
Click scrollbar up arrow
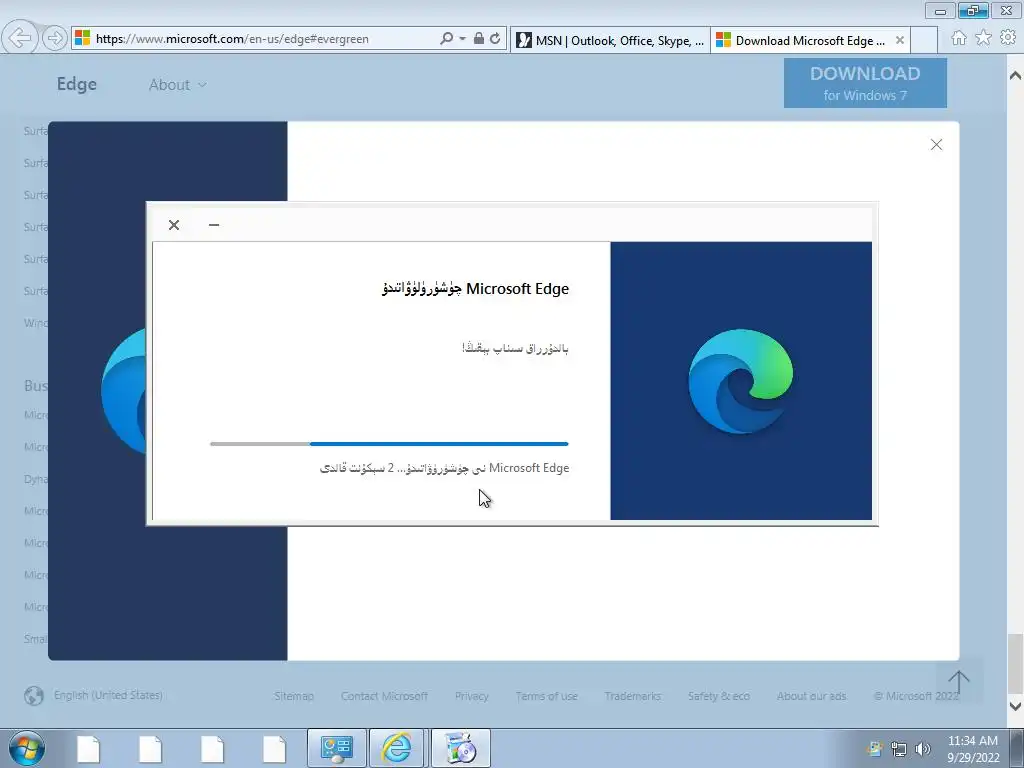coord(1015,76)
